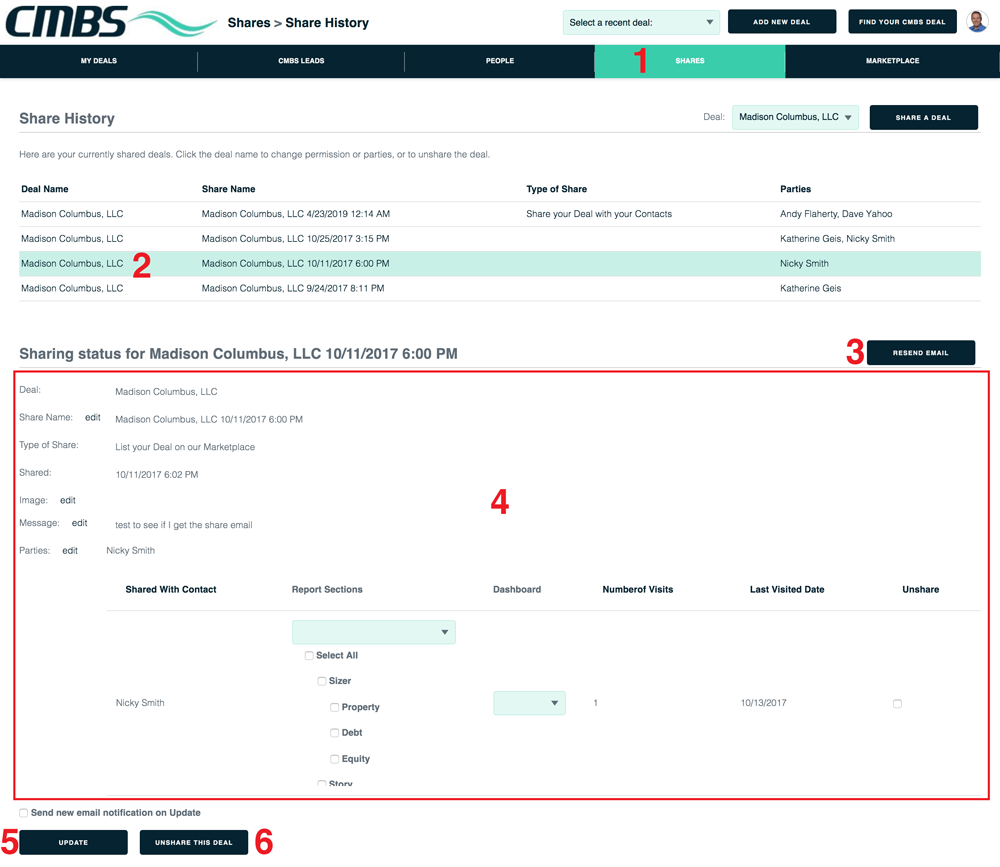Open the Select a recent deal dropdown
1000x867 pixels.
[641, 22]
